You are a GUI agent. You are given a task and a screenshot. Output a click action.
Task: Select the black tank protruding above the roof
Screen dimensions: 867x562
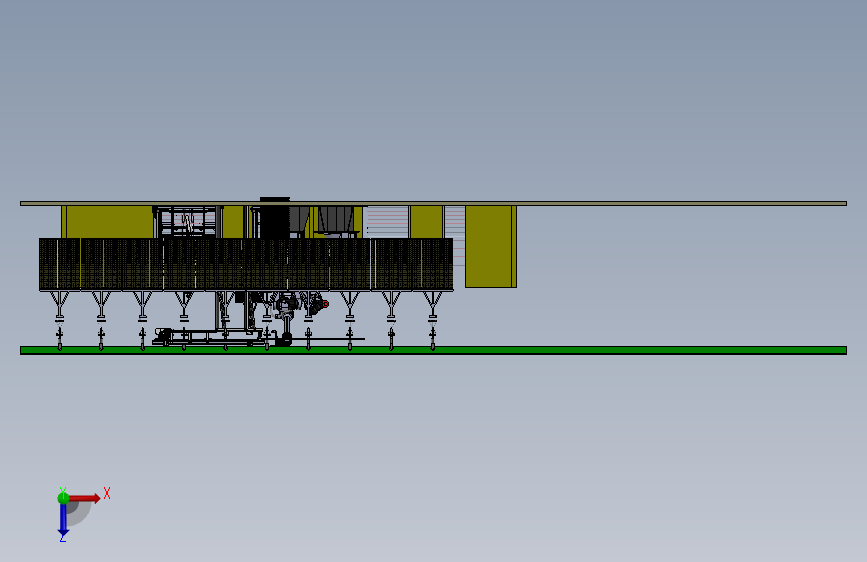(275, 218)
